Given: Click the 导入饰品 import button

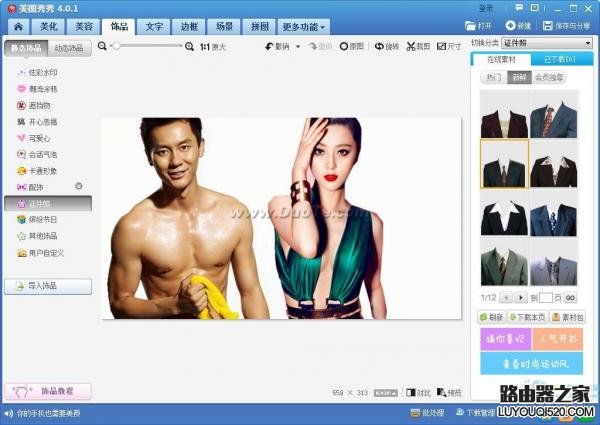Looking at the screenshot, I should click(x=48, y=286).
